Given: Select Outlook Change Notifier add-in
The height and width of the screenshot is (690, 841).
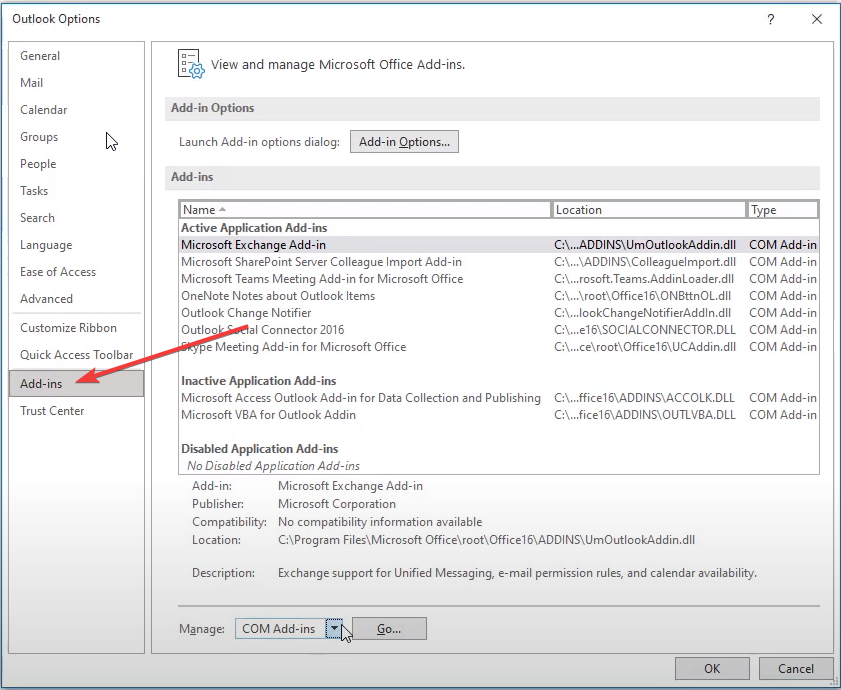Looking at the screenshot, I should click(x=499, y=313).
